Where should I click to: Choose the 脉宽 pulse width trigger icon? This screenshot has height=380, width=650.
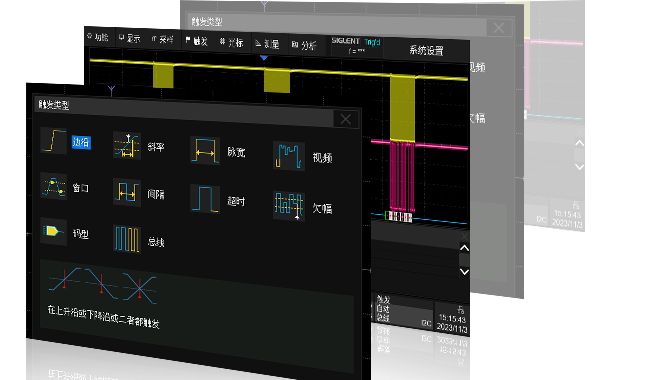205,151
